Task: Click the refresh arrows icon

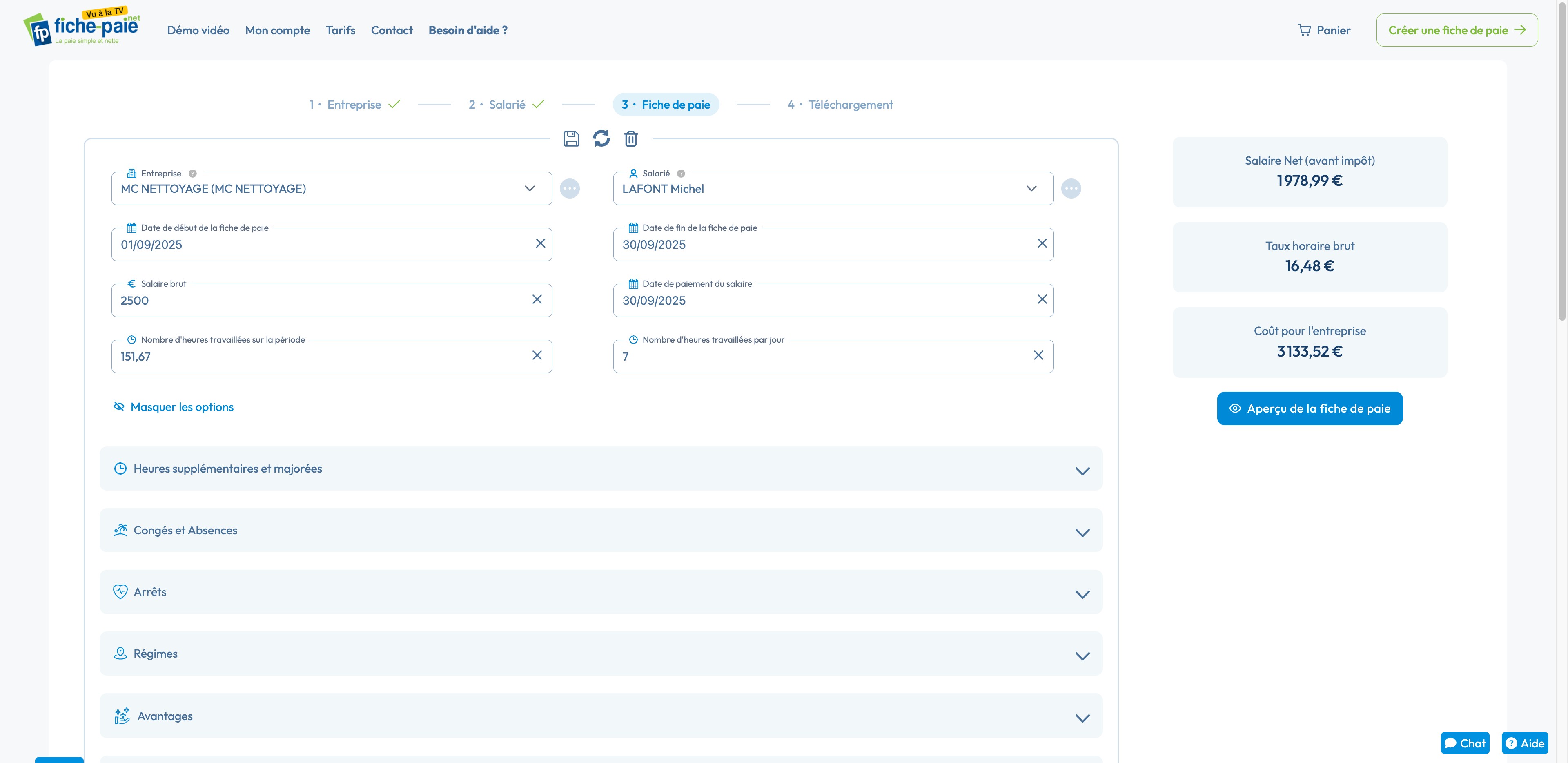Action: pyautogui.click(x=601, y=139)
